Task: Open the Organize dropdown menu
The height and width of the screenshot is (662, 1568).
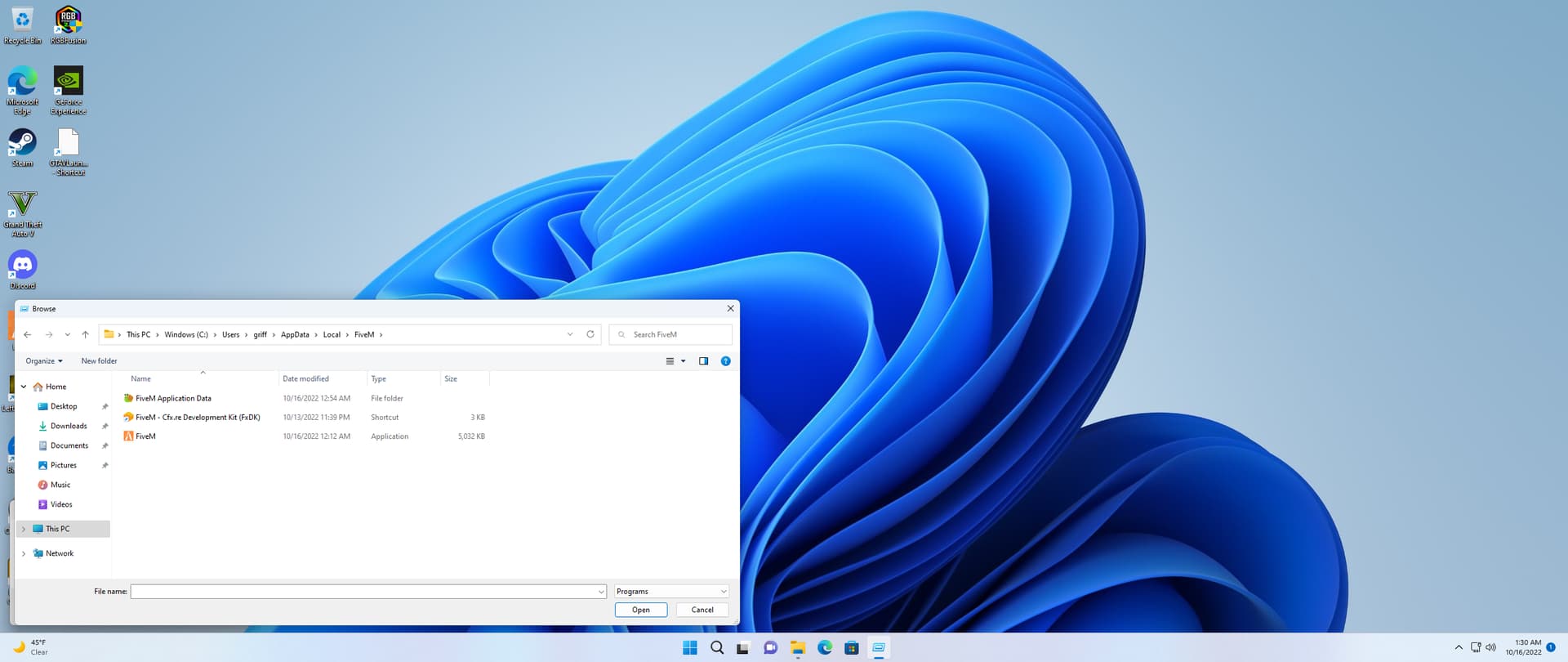Action: coord(43,361)
